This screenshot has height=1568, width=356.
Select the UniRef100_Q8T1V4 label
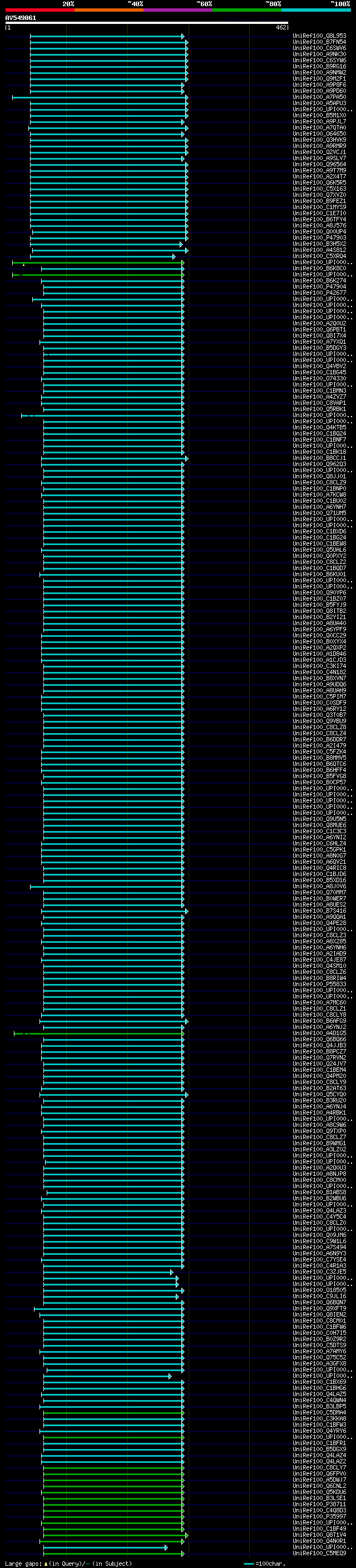pos(319,1535)
